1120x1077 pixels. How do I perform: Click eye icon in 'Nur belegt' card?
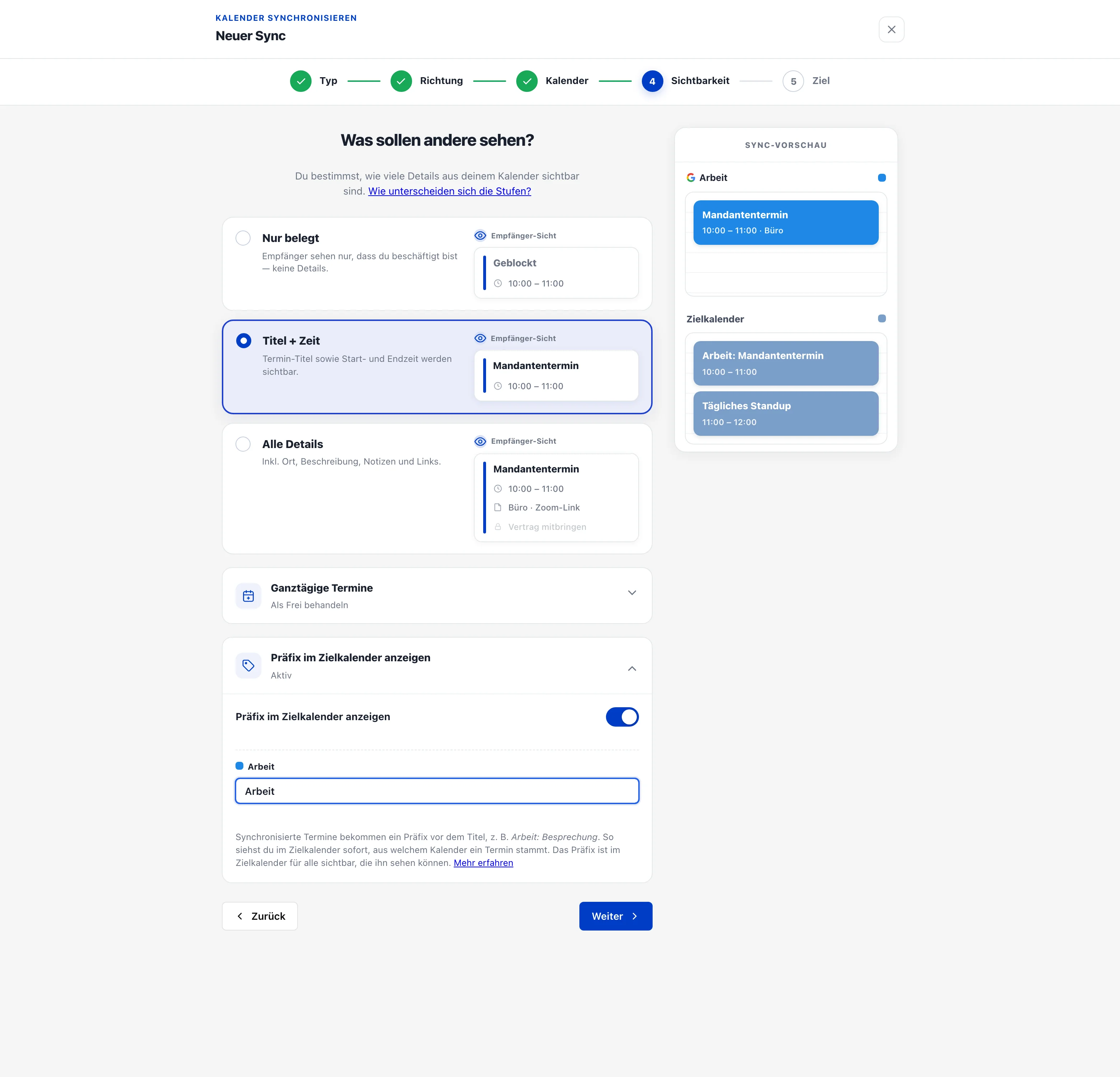click(480, 236)
